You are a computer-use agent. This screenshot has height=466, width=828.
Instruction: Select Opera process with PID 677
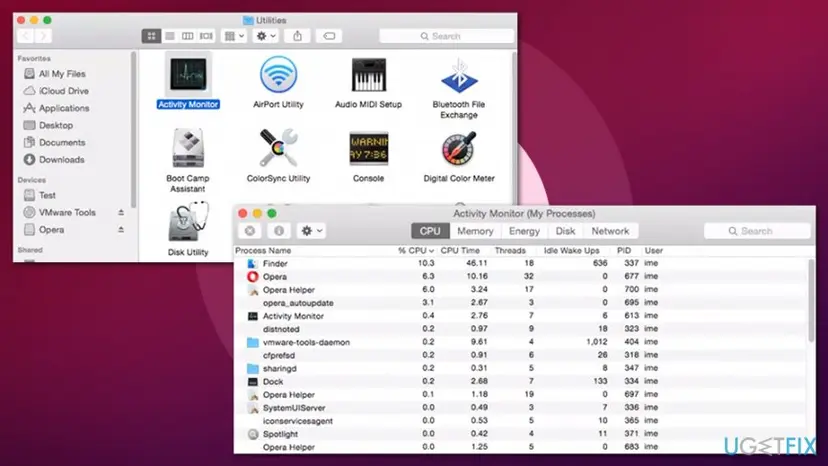521,276
